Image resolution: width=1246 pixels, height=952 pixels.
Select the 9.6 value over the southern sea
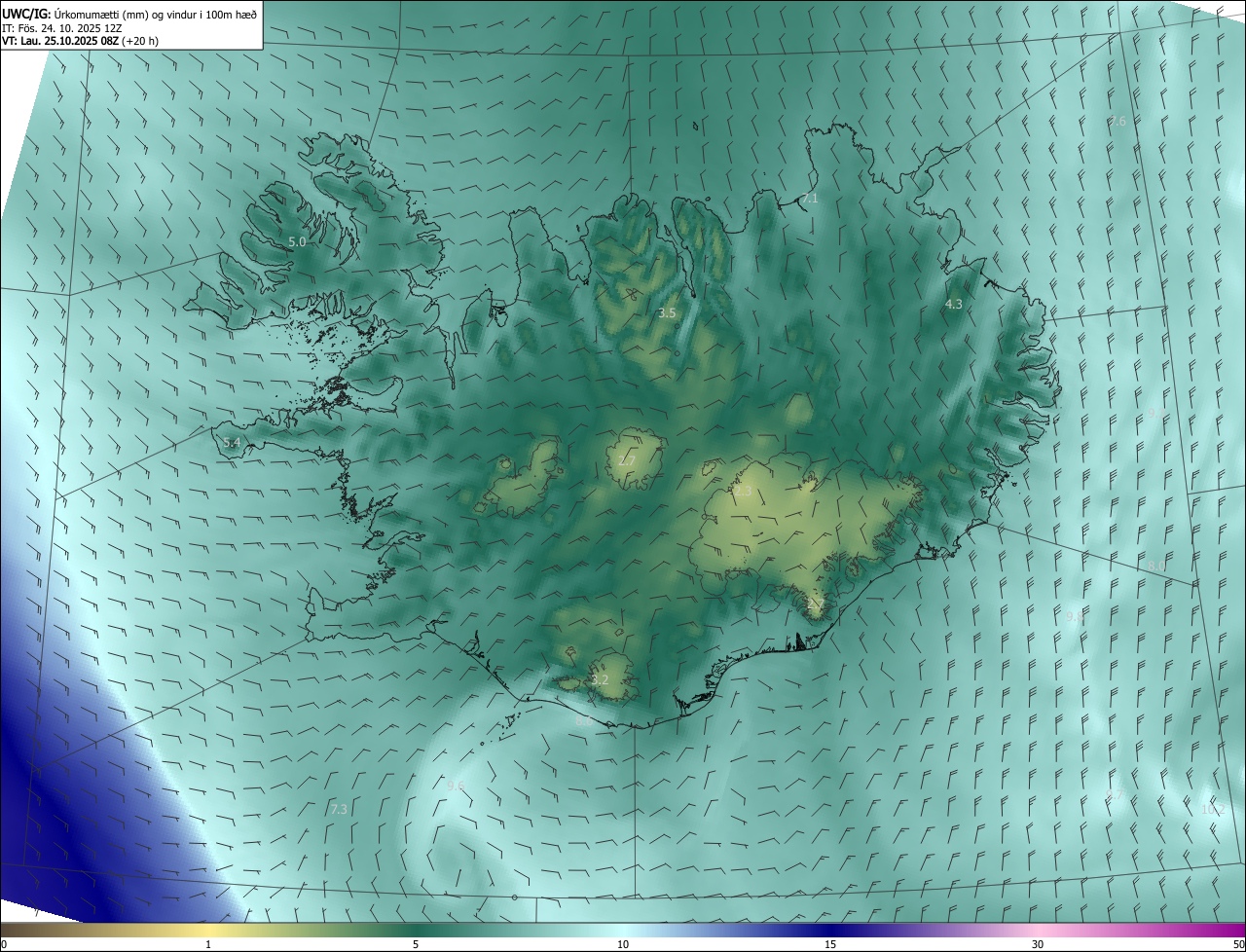coord(457,786)
